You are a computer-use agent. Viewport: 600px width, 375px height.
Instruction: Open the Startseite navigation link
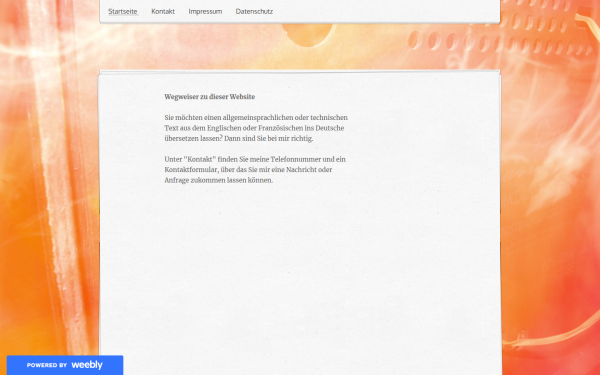(x=123, y=11)
